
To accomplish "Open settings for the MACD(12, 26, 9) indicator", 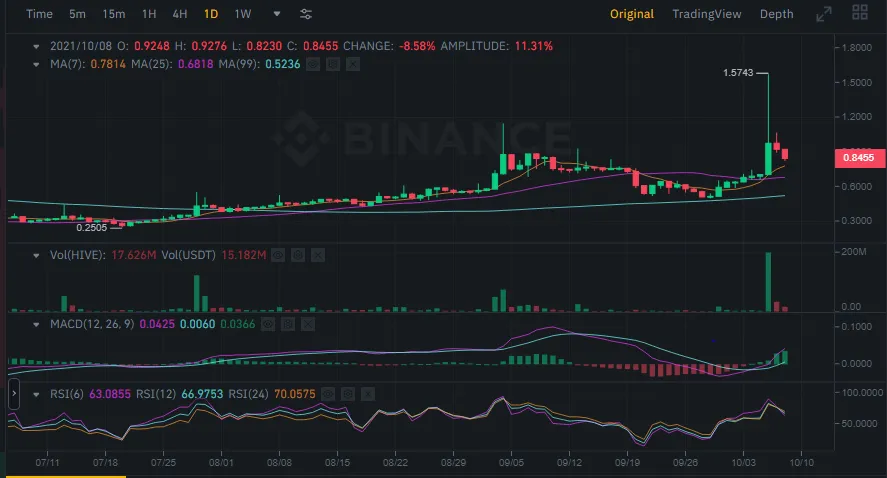I will click(x=288, y=325).
